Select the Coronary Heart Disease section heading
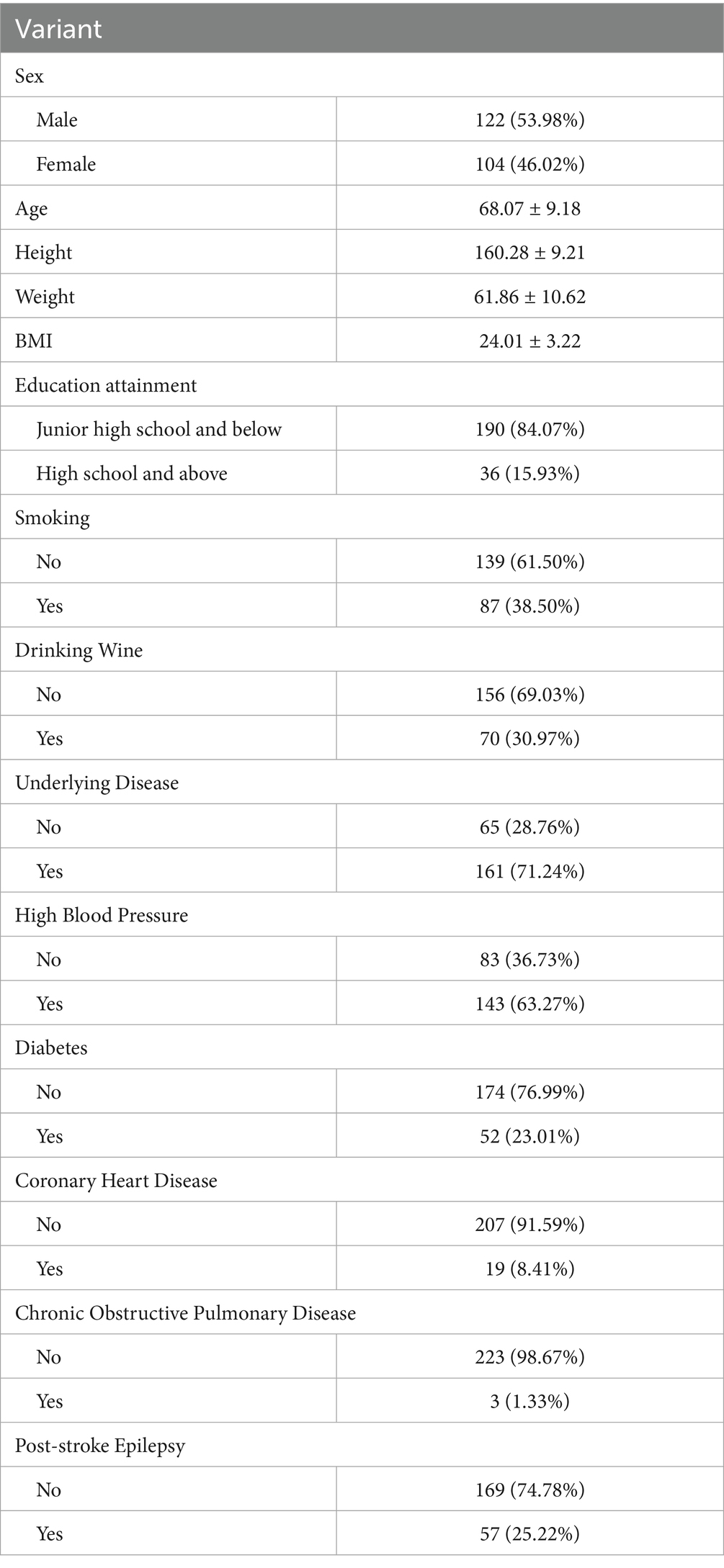724x1568 pixels. click(x=116, y=1181)
